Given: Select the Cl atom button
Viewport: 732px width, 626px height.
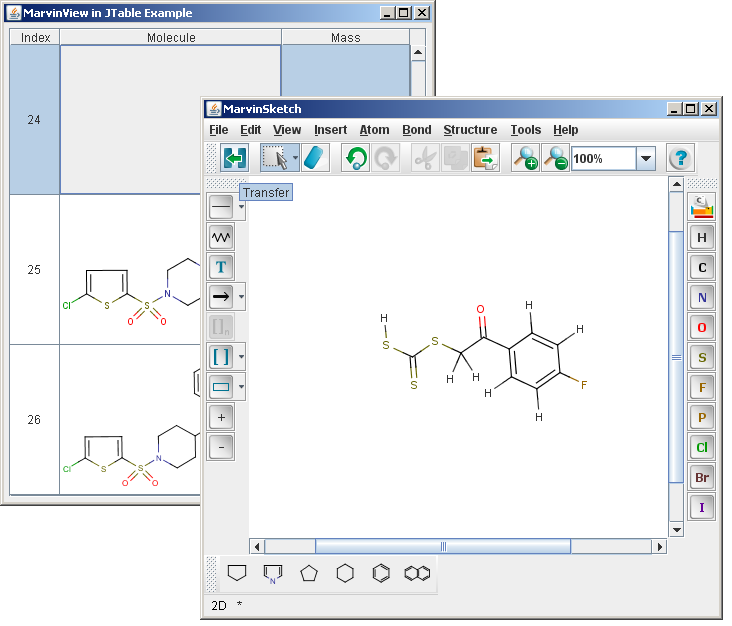Looking at the screenshot, I should click(x=702, y=447).
